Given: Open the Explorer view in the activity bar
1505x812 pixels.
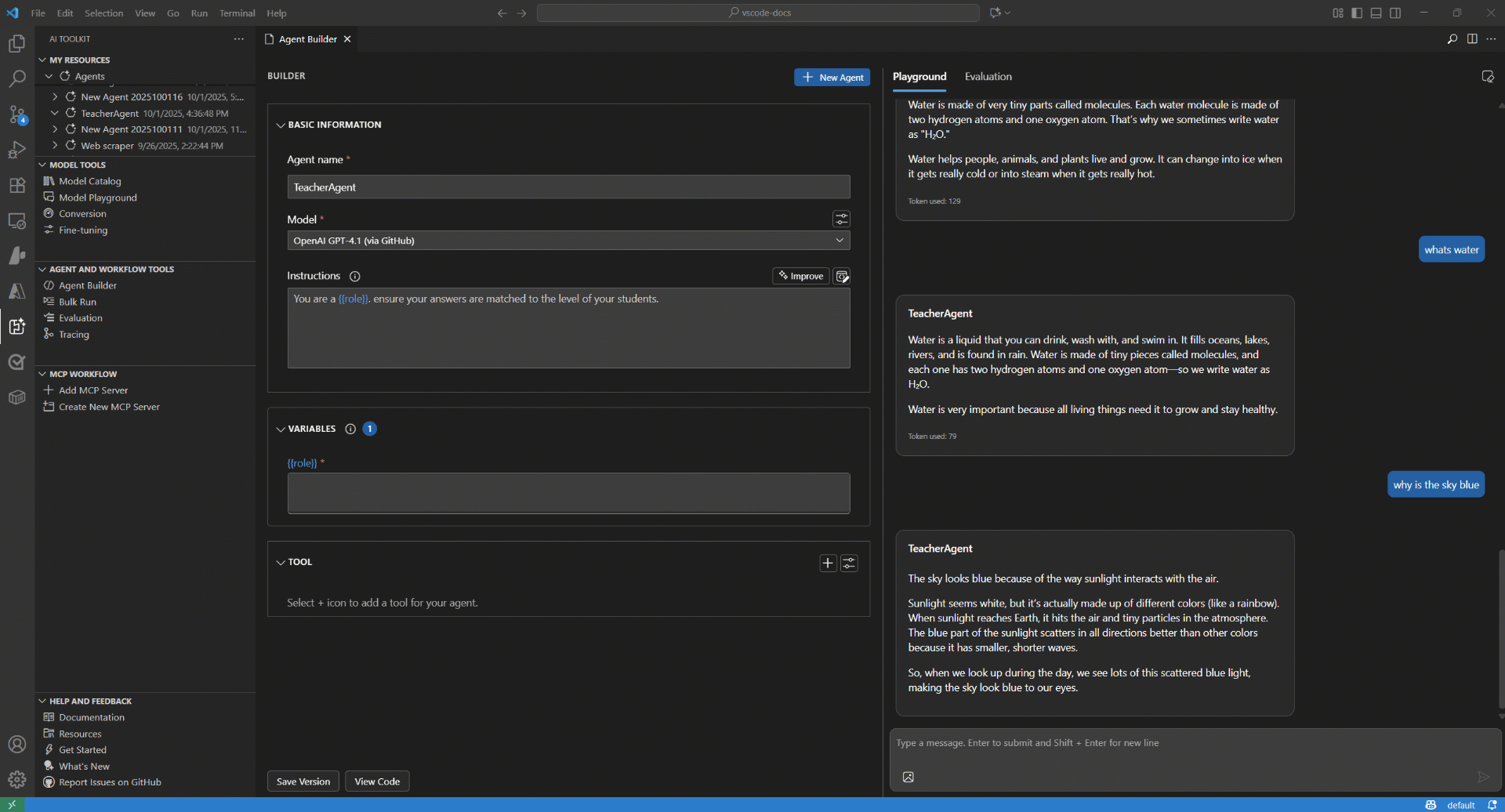Looking at the screenshot, I should click(16, 44).
